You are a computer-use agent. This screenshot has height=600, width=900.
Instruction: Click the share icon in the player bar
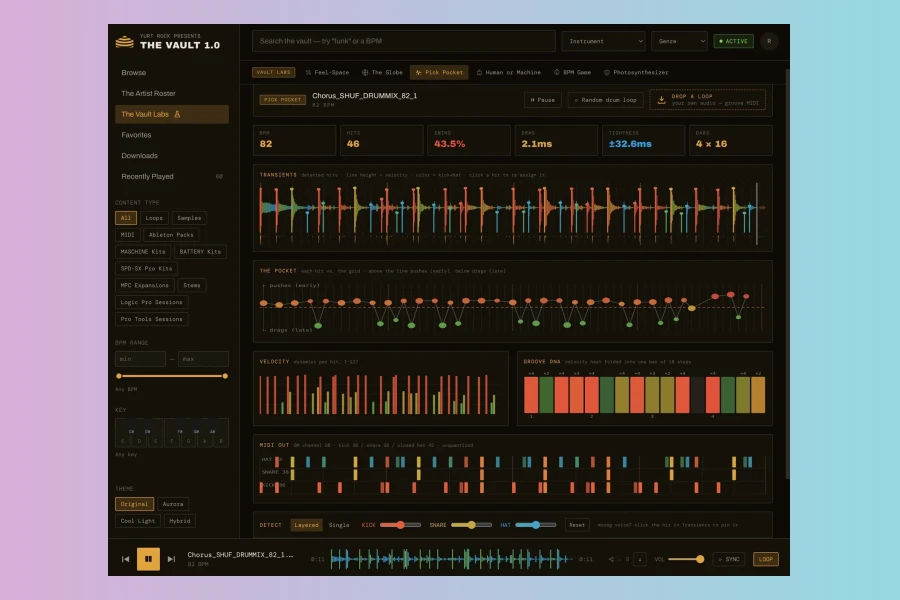point(611,559)
